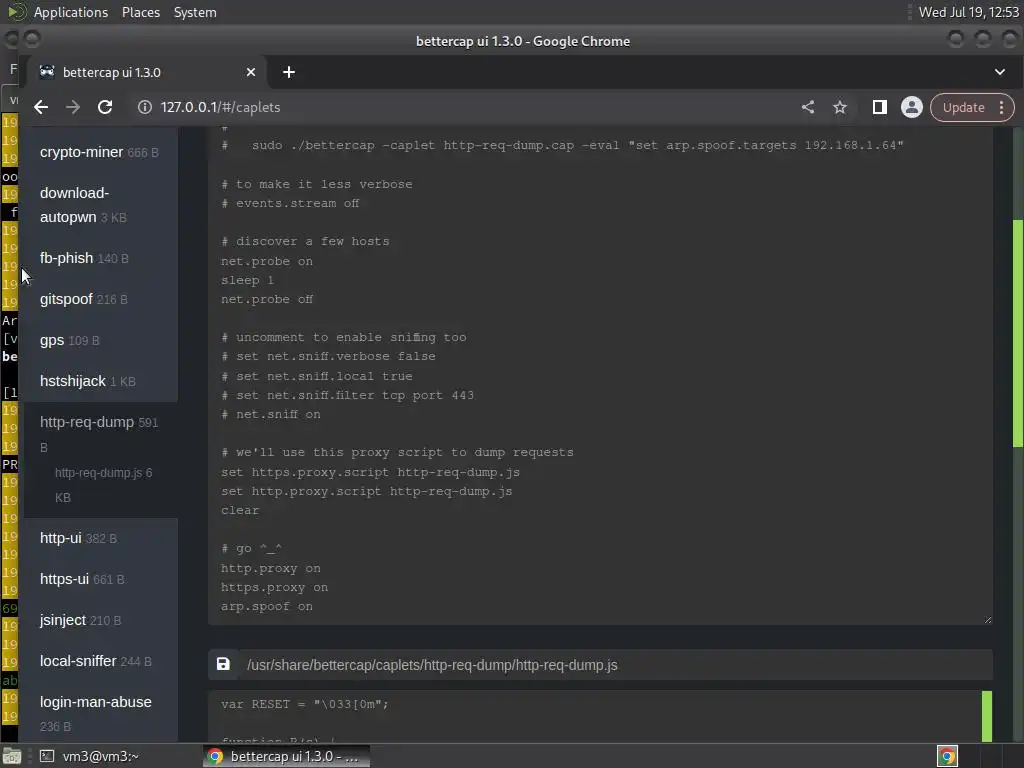1024x768 pixels.
Task: Open the login-man-abuse caplet
Action: click(x=99, y=713)
